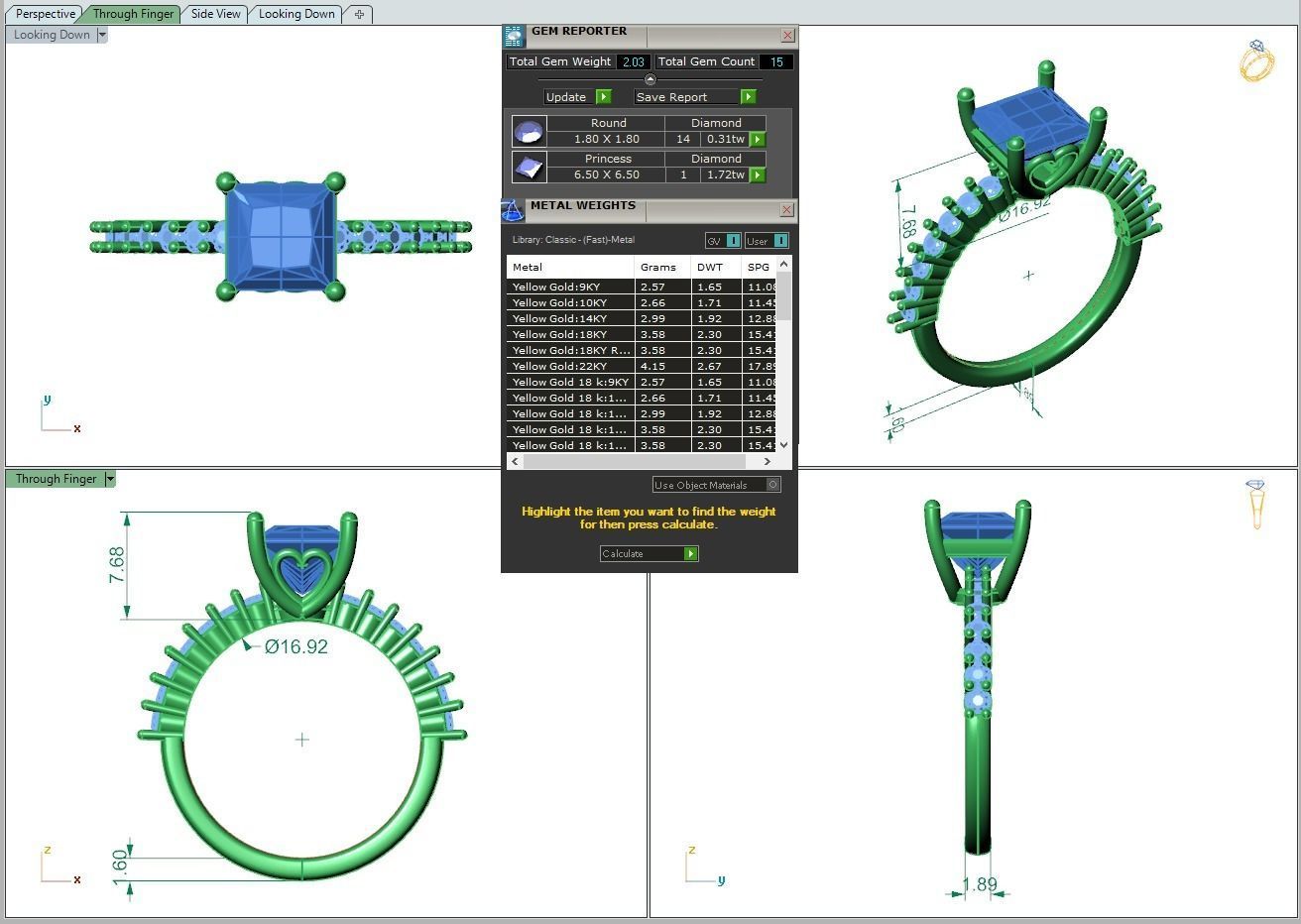Add a new viewport tab with plus icon
The height and width of the screenshot is (924, 1301).
[359, 14]
